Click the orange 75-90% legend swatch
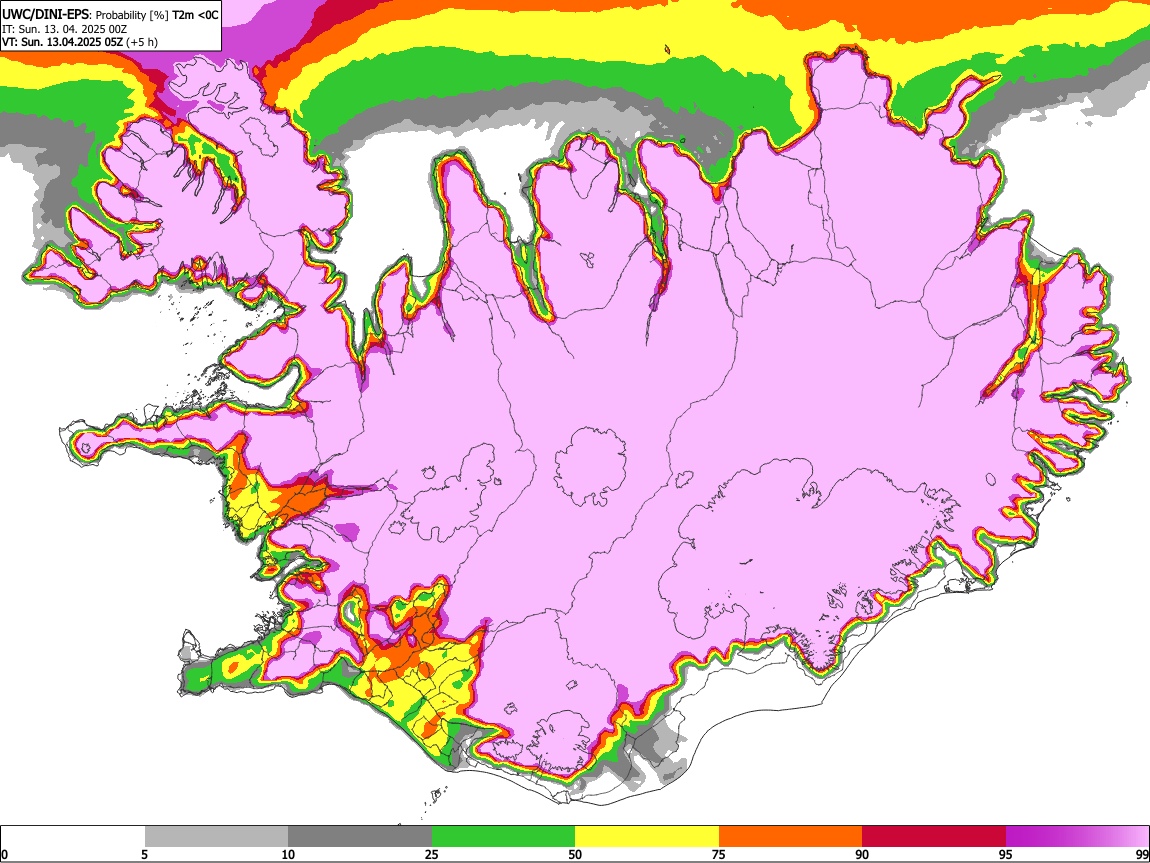 (790, 837)
